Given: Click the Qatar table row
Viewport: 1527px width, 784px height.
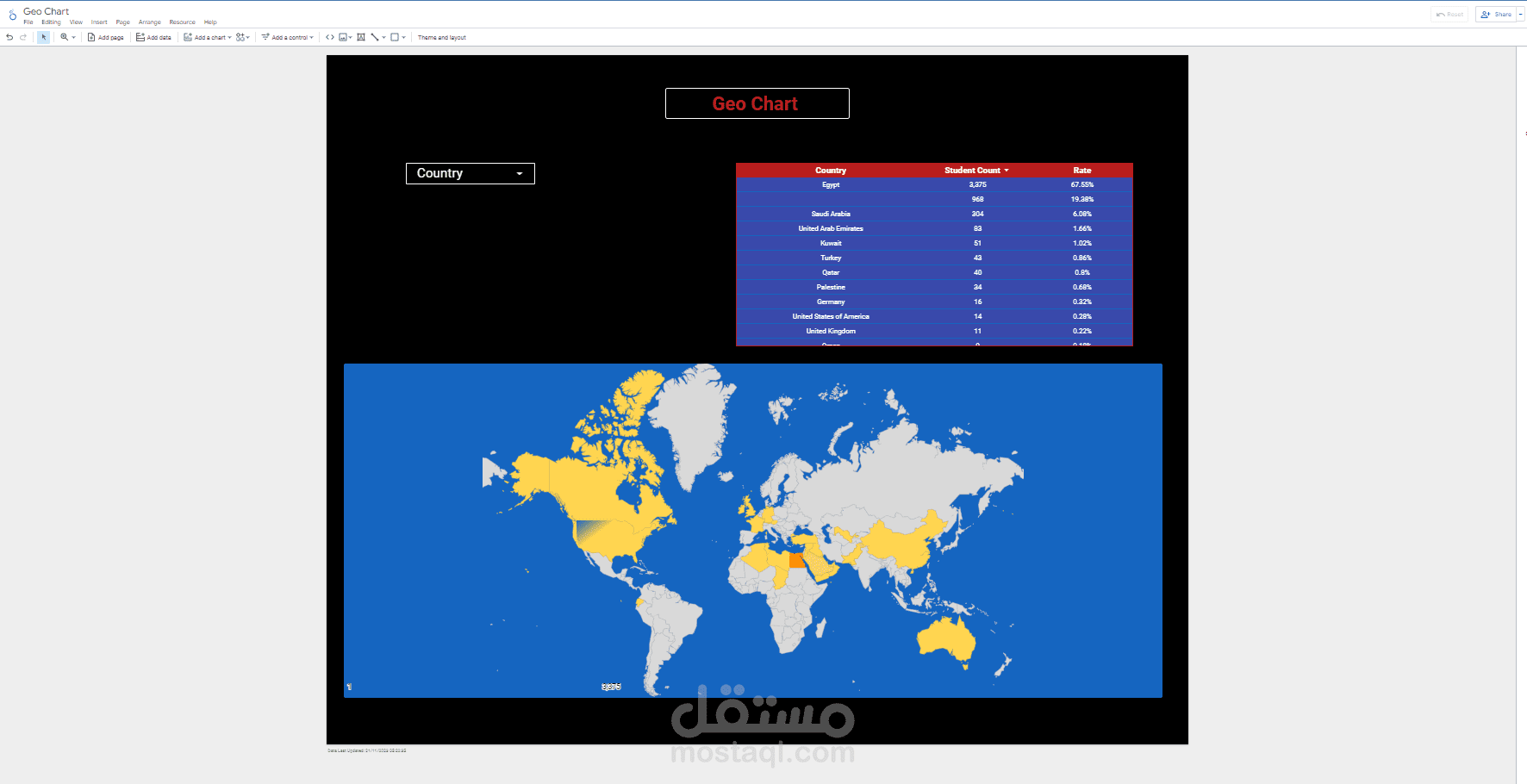Looking at the screenshot, I should coord(934,272).
